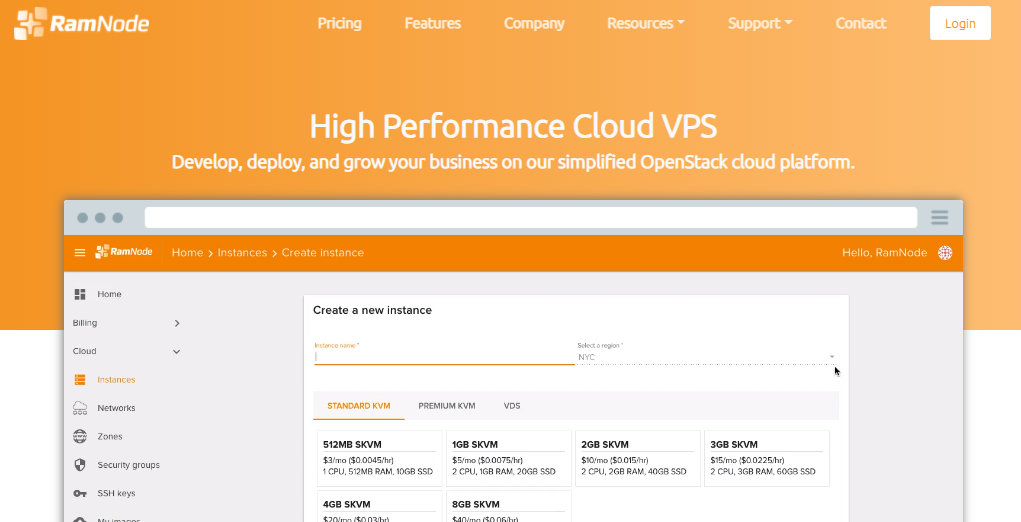Screen dimensions: 1021x522
Task: Click the Instances server icon in sidebar
Action: coord(80,379)
